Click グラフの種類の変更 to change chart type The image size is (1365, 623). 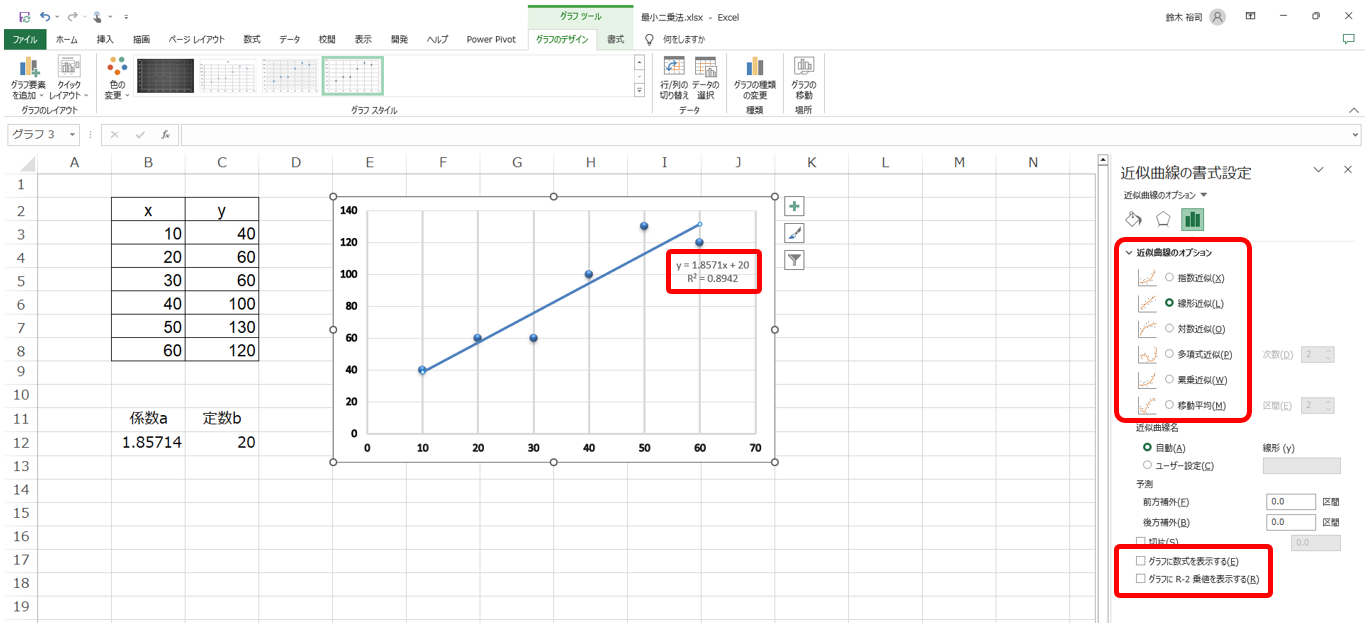pyautogui.click(x=754, y=78)
